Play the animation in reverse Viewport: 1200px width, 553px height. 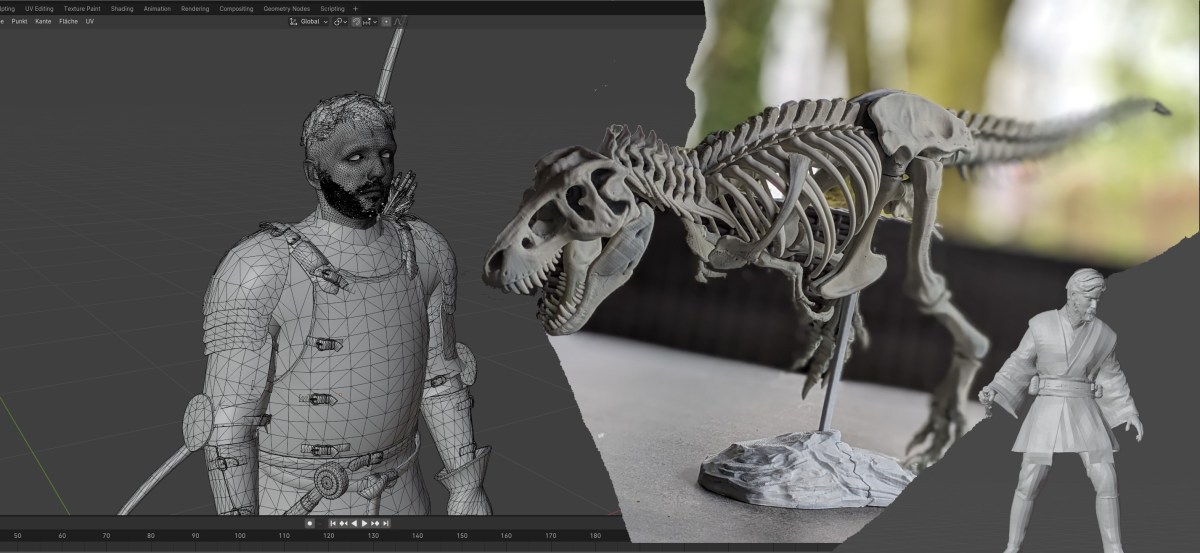pyautogui.click(x=354, y=523)
